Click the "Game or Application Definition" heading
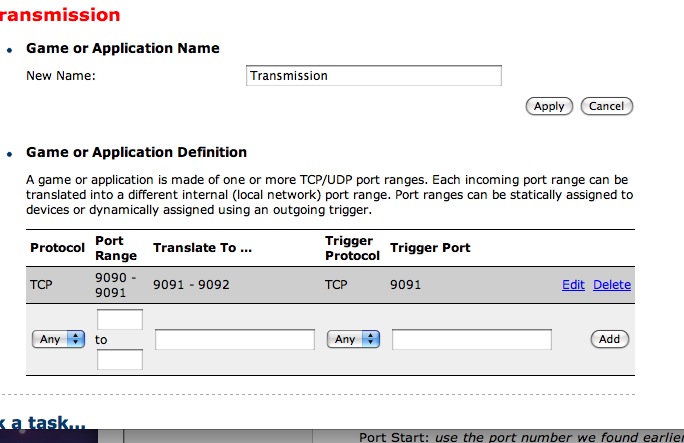This screenshot has width=684, height=443. (x=137, y=152)
